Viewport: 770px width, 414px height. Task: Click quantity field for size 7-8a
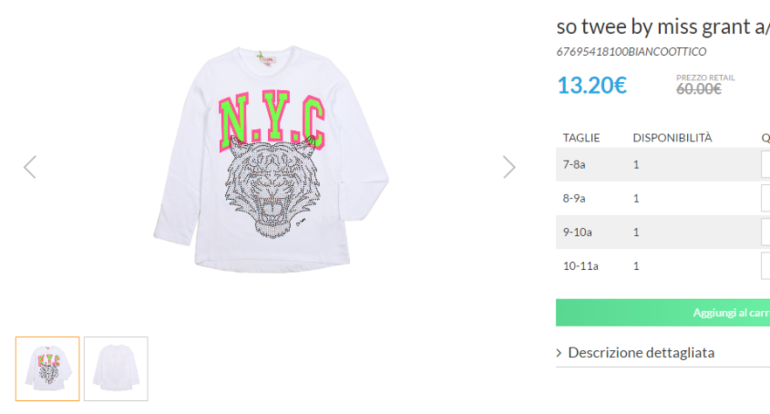click(x=765, y=164)
